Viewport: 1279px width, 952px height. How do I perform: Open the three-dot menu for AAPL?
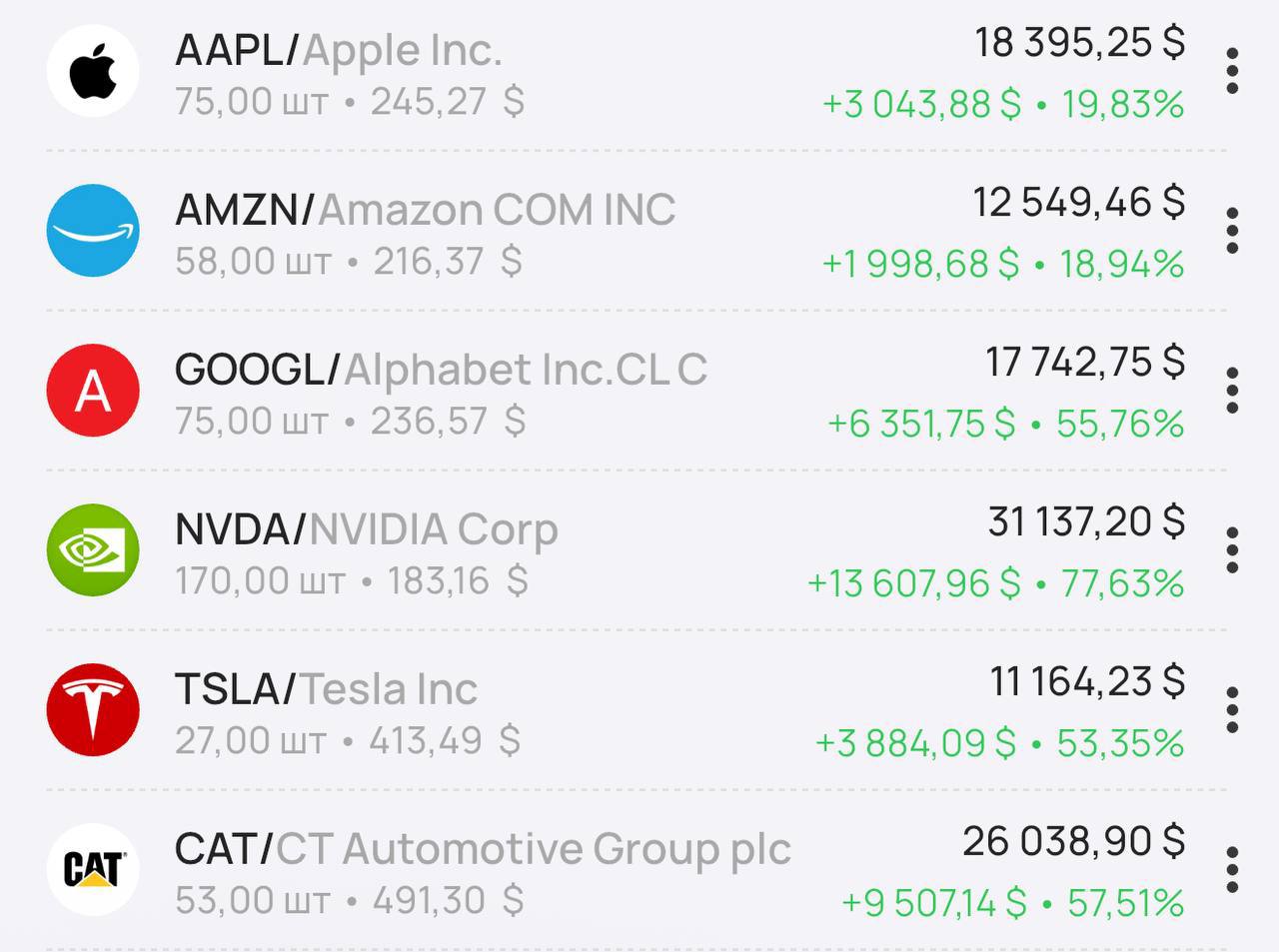pyautogui.click(x=1232, y=71)
